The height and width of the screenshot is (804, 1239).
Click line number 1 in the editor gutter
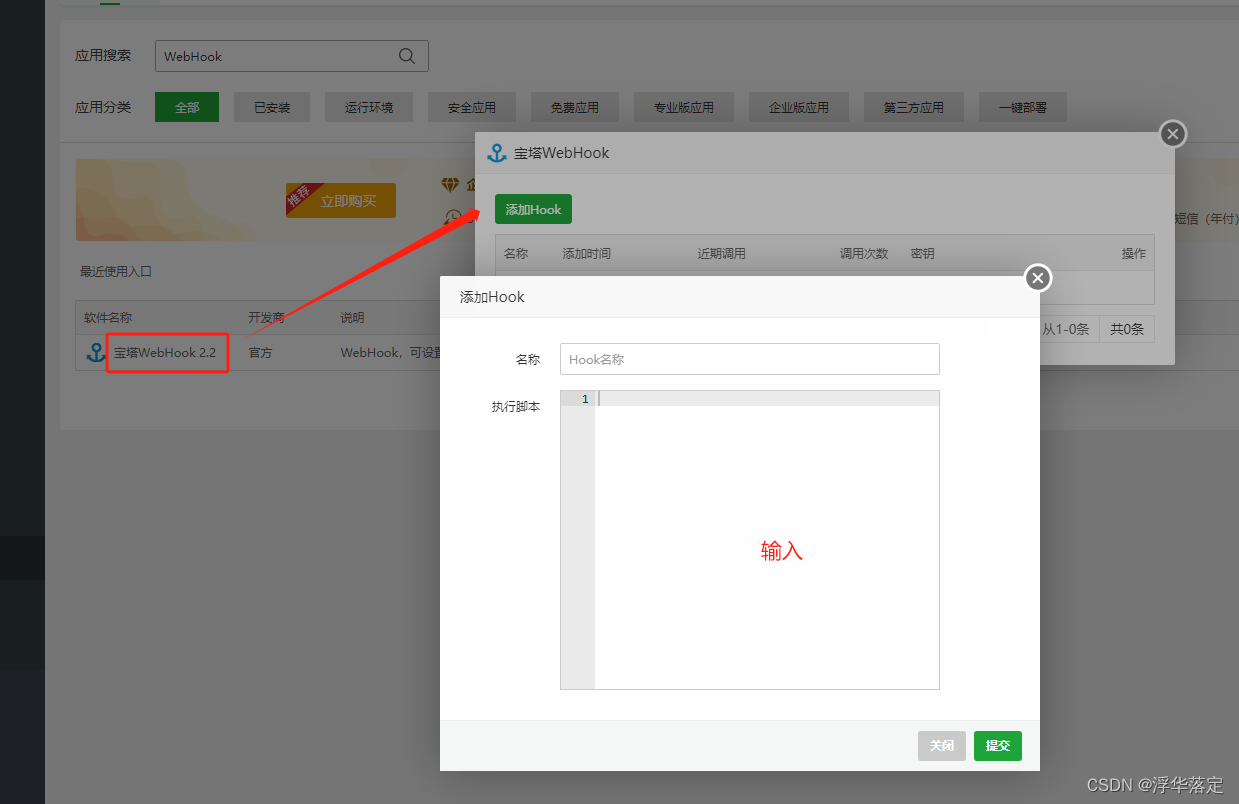point(585,399)
